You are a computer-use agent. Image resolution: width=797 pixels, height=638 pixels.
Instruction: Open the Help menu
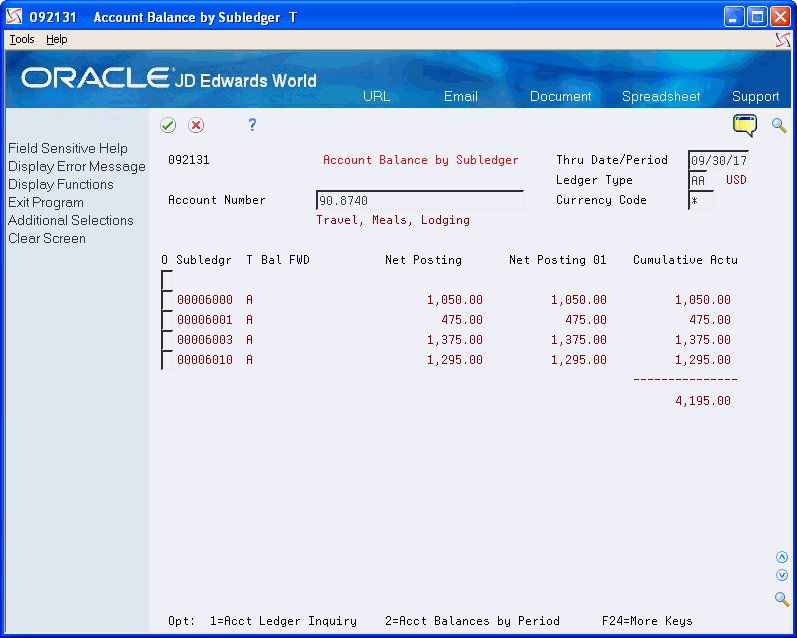coord(56,39)
